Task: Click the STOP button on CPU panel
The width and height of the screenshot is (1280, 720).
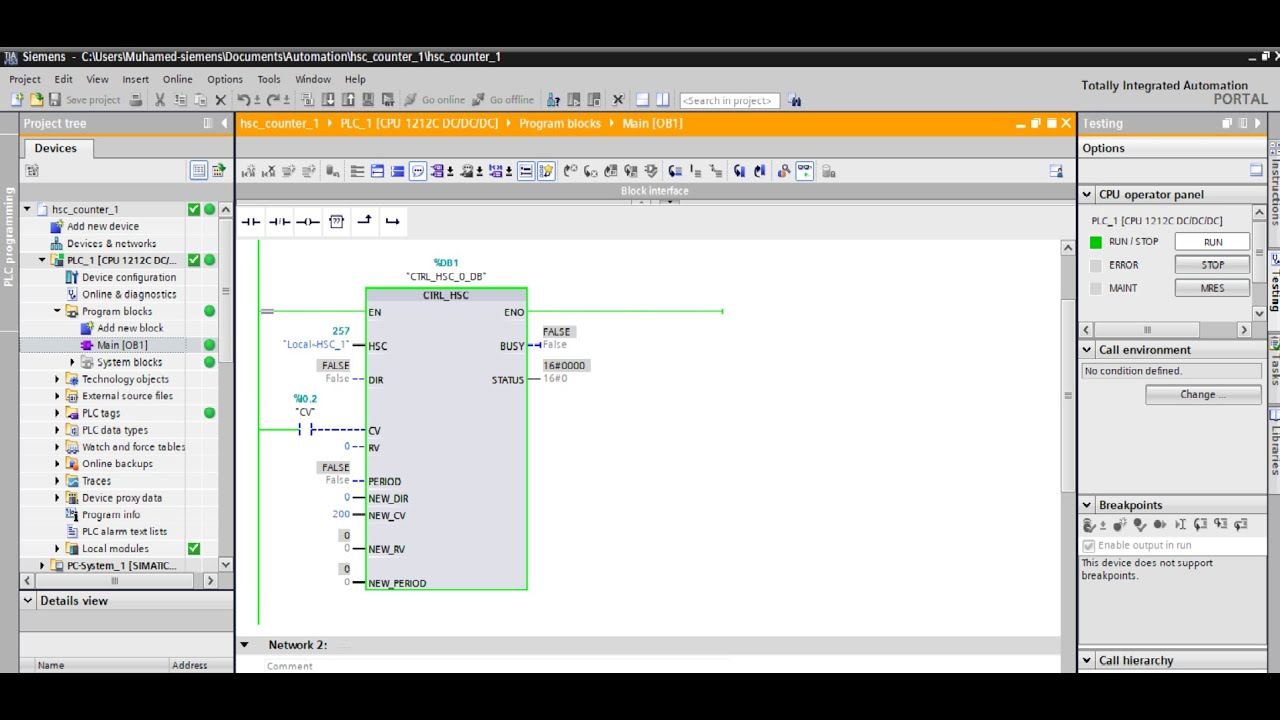Action: pyautogui.click(x=1212, y=265)
